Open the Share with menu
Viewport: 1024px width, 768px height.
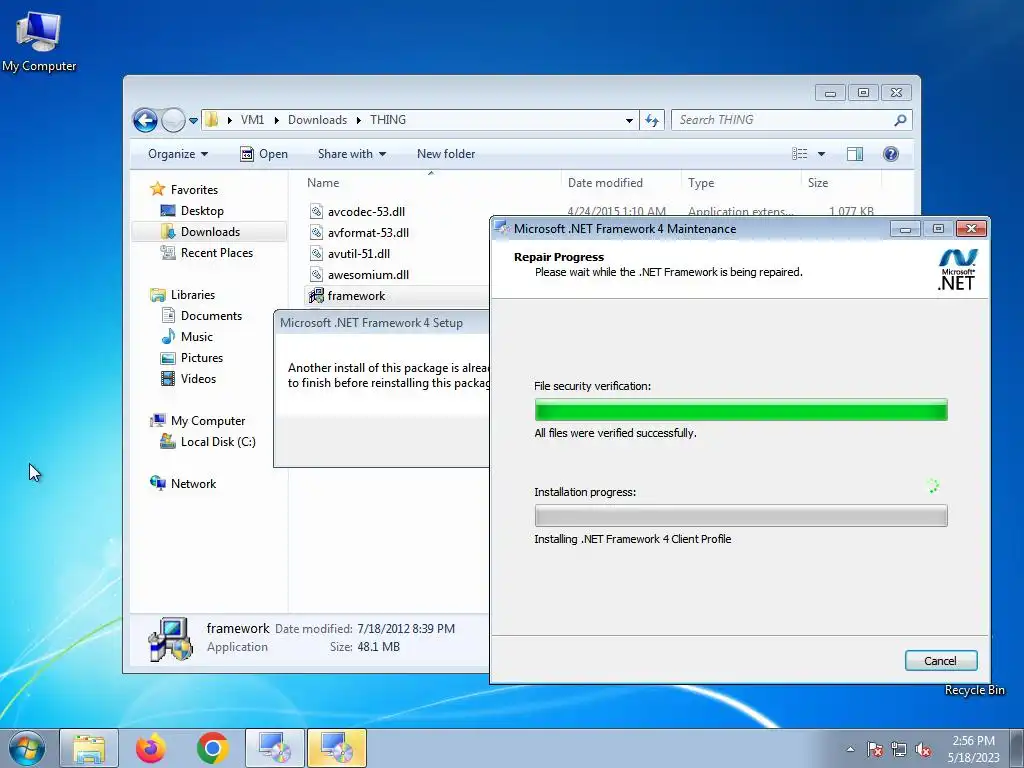click(x=351, y=154)
